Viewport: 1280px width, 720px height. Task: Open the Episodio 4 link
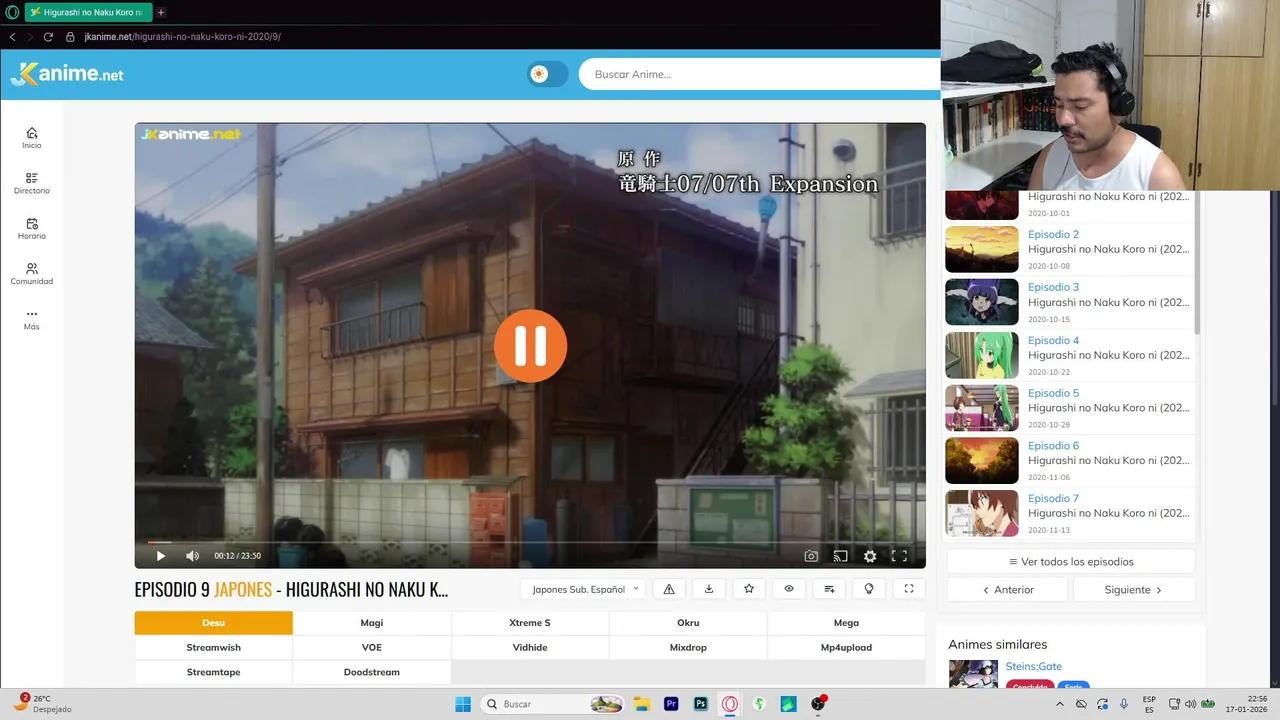tap(1053, 340)
